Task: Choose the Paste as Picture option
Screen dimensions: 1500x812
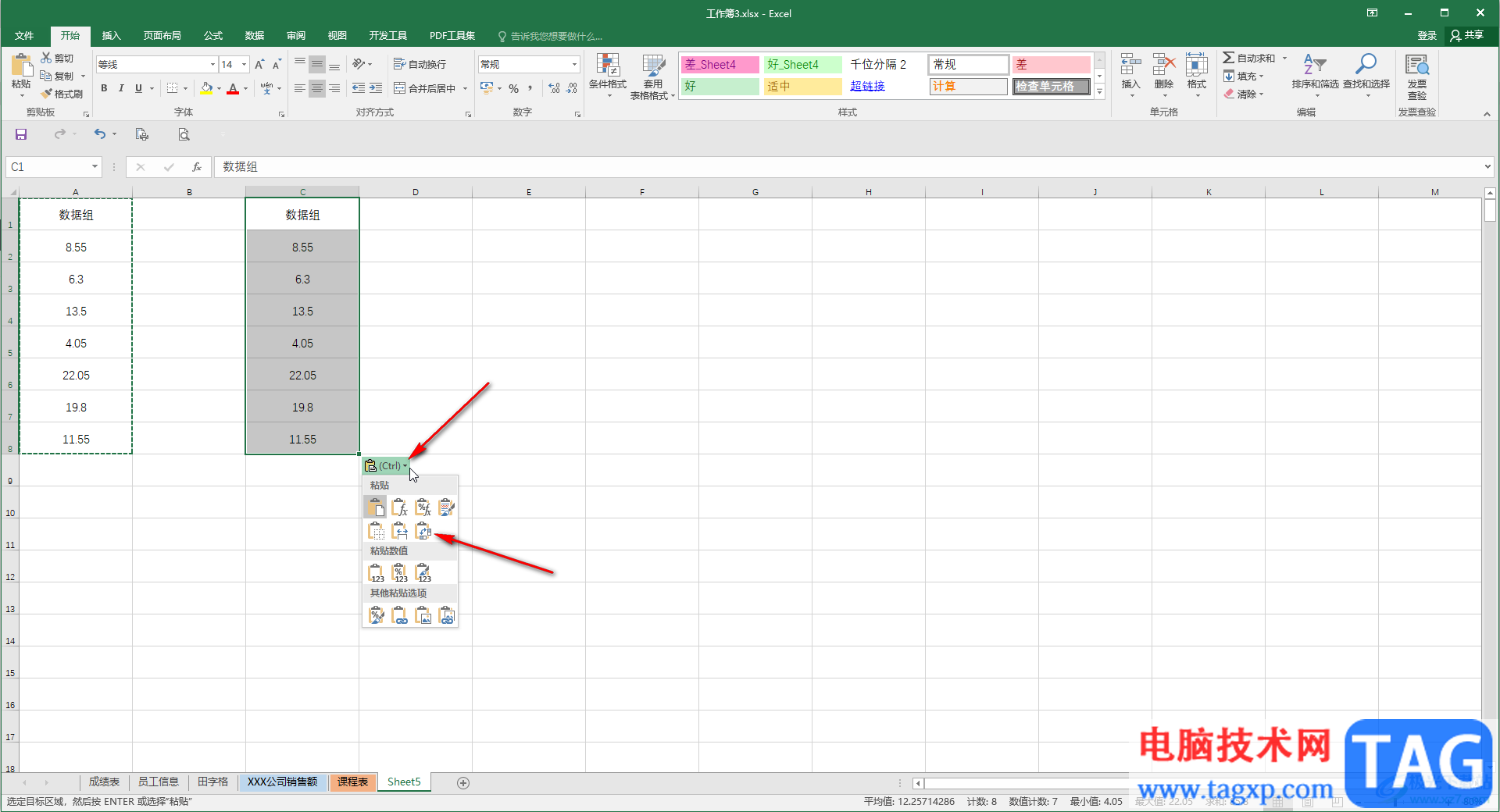Action: tap(423, 616)
